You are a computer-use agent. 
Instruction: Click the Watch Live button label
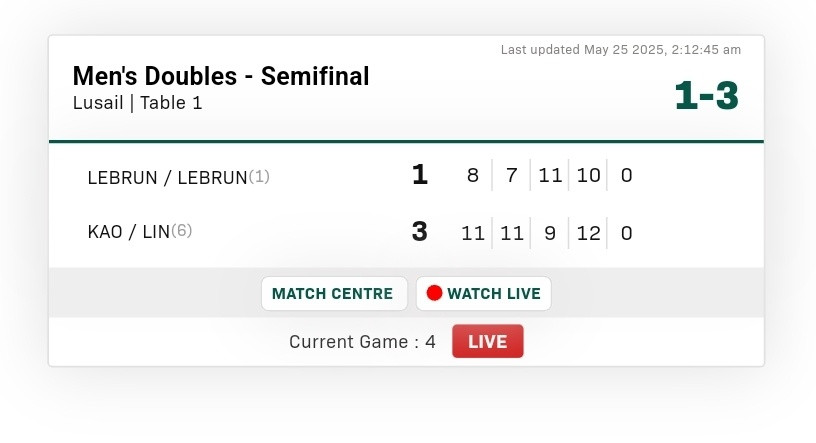tap(493, 294)
